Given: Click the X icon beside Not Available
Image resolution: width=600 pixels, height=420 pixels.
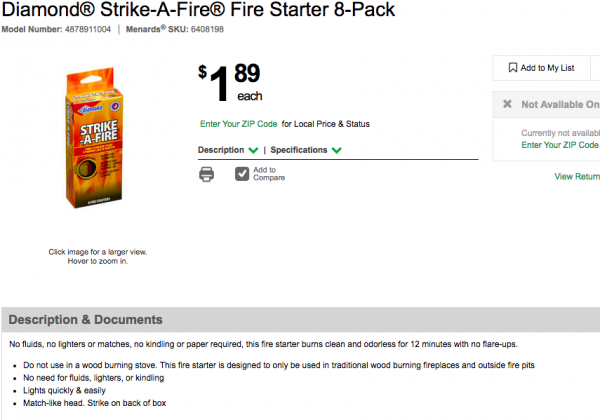Looking at the screenshot, I should tap(507, 105).
